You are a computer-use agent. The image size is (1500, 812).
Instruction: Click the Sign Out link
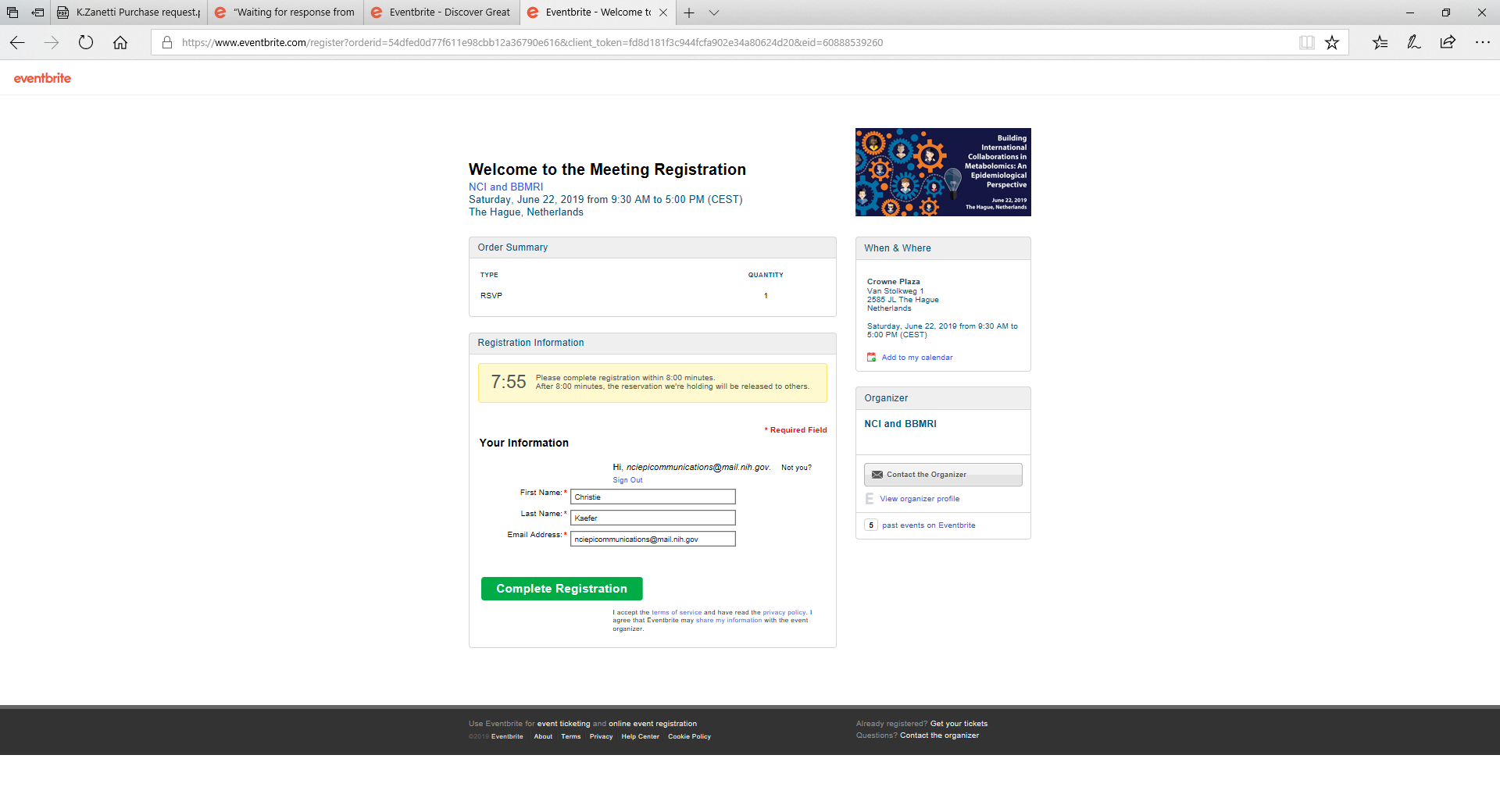(x=627, y=480)
